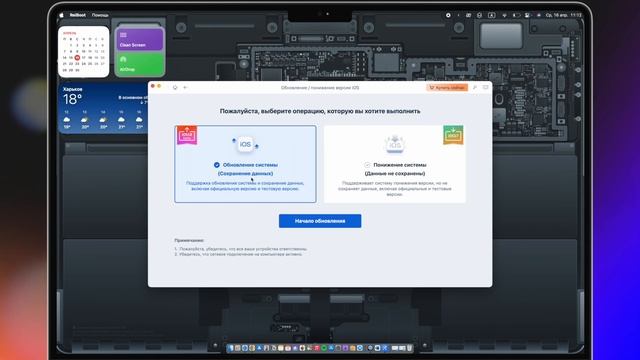Click the heading "Пожалуйста, выберите операцию"
This screenshot has height=360, width=640.
click(320, 111)
